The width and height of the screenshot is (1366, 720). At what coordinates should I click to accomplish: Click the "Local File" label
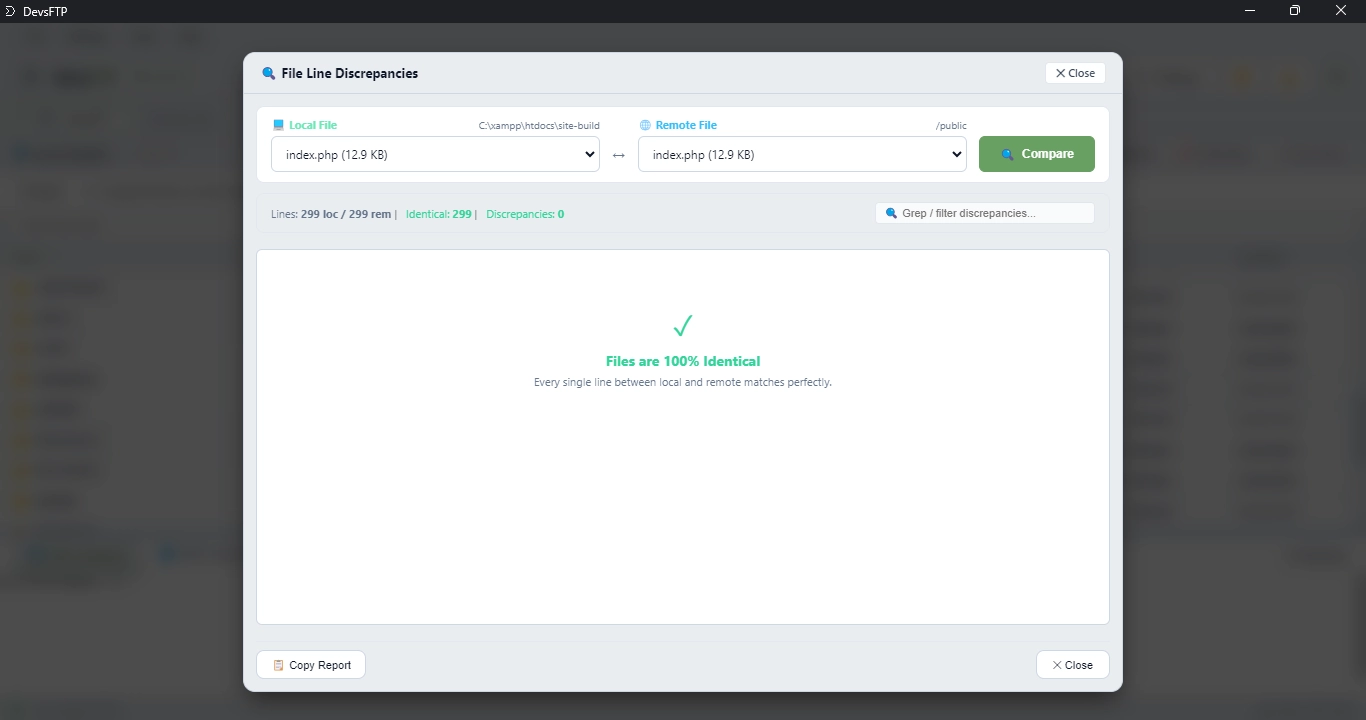tap(313, 125)
